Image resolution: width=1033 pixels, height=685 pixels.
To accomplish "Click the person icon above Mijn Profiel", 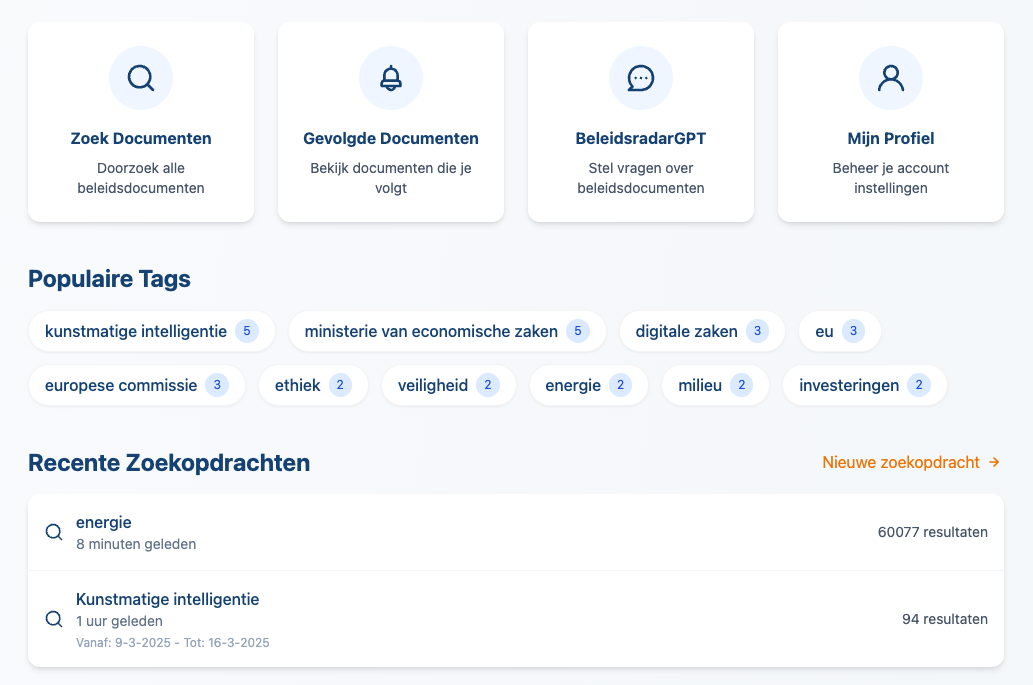I will click(x=890, y=77).
